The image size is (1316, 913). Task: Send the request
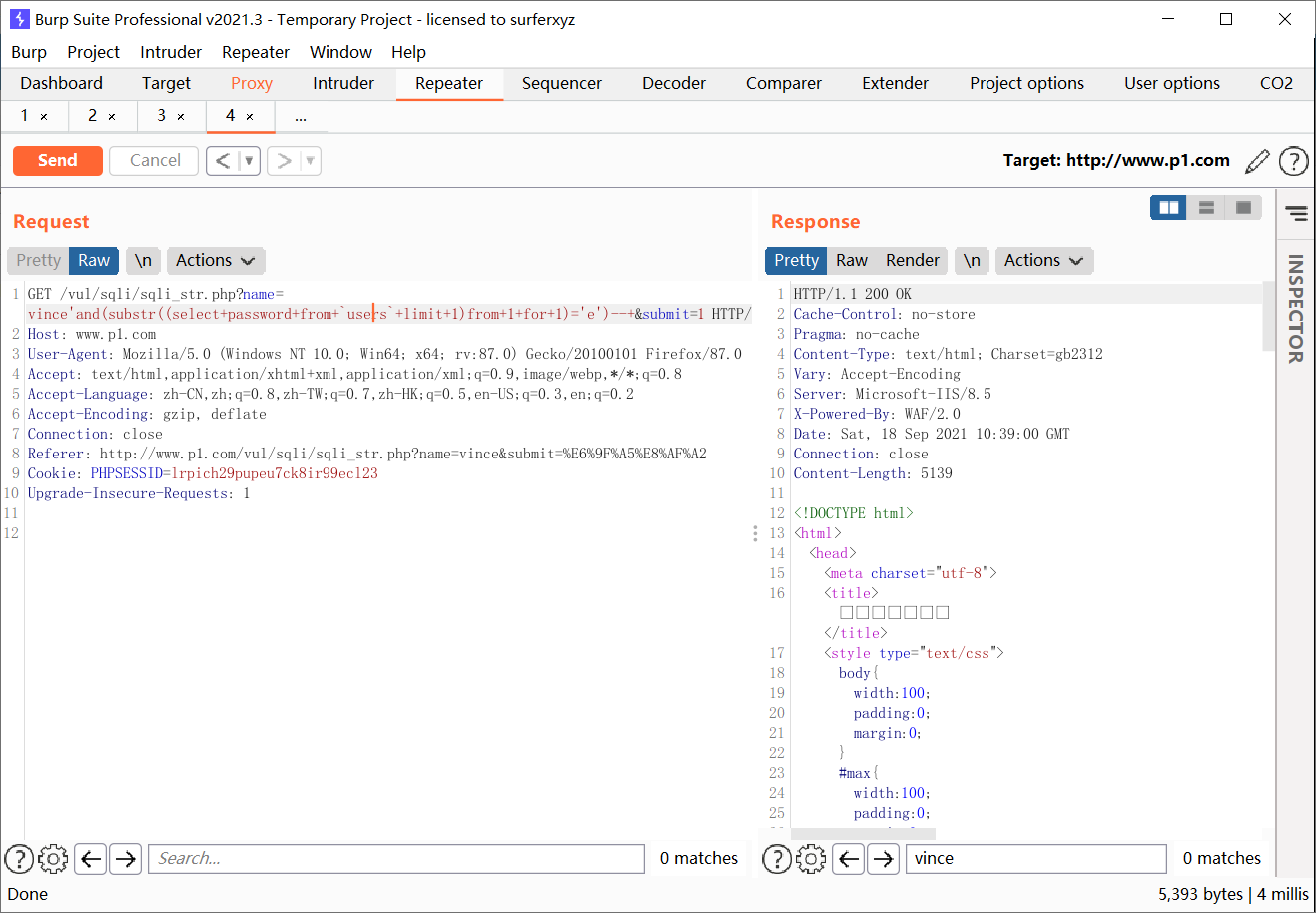point(58,161)
